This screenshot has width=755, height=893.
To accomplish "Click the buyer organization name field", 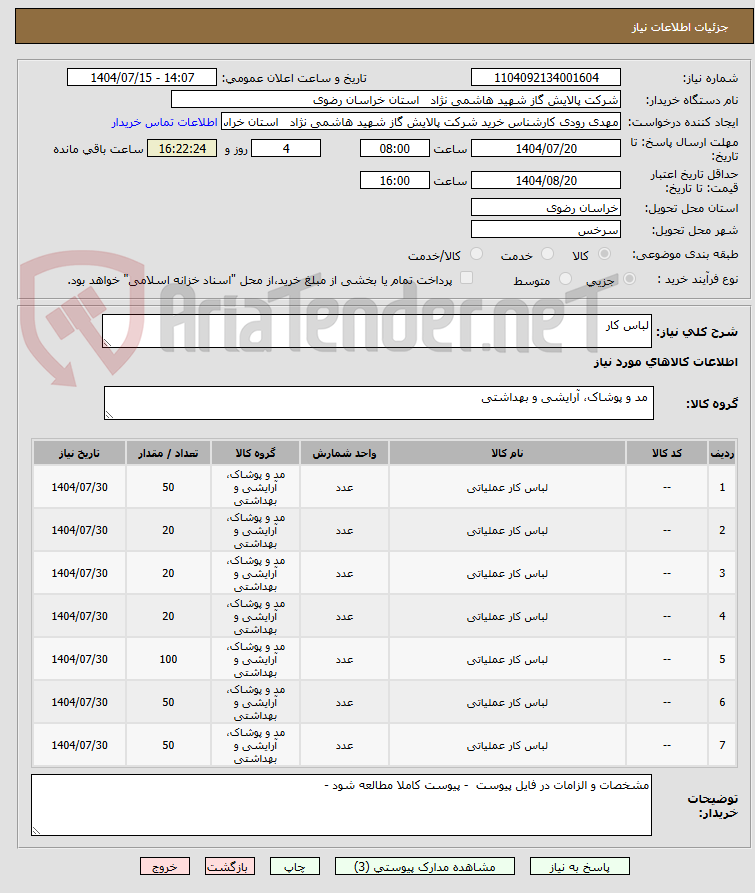I will point(396,100).
